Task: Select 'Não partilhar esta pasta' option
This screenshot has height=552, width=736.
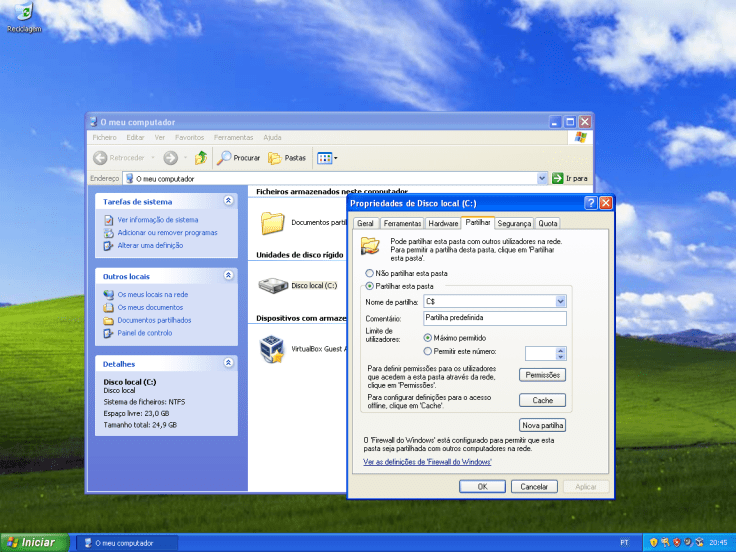Action: pyautogui.click(x=370, y=273)
